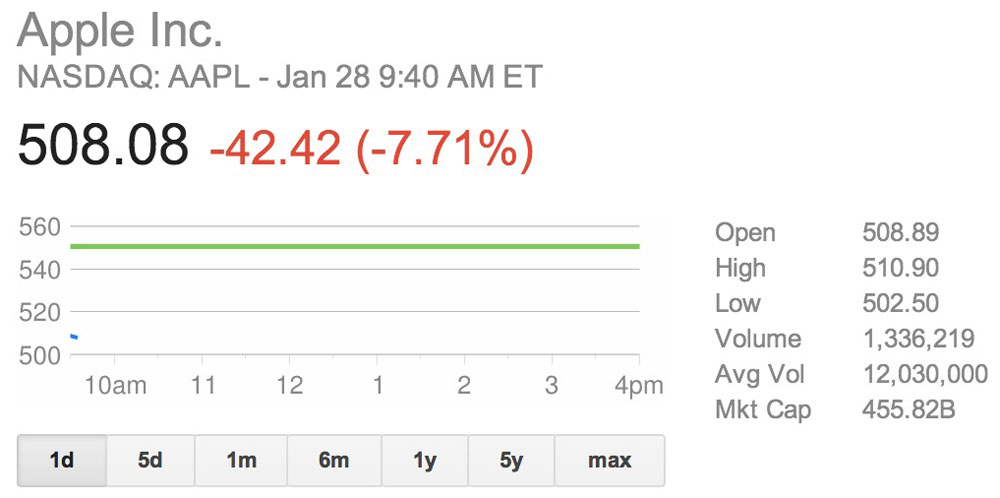Switch to the 6m range
Viewport: 1000px width, 498px height.
click(334, 460)
